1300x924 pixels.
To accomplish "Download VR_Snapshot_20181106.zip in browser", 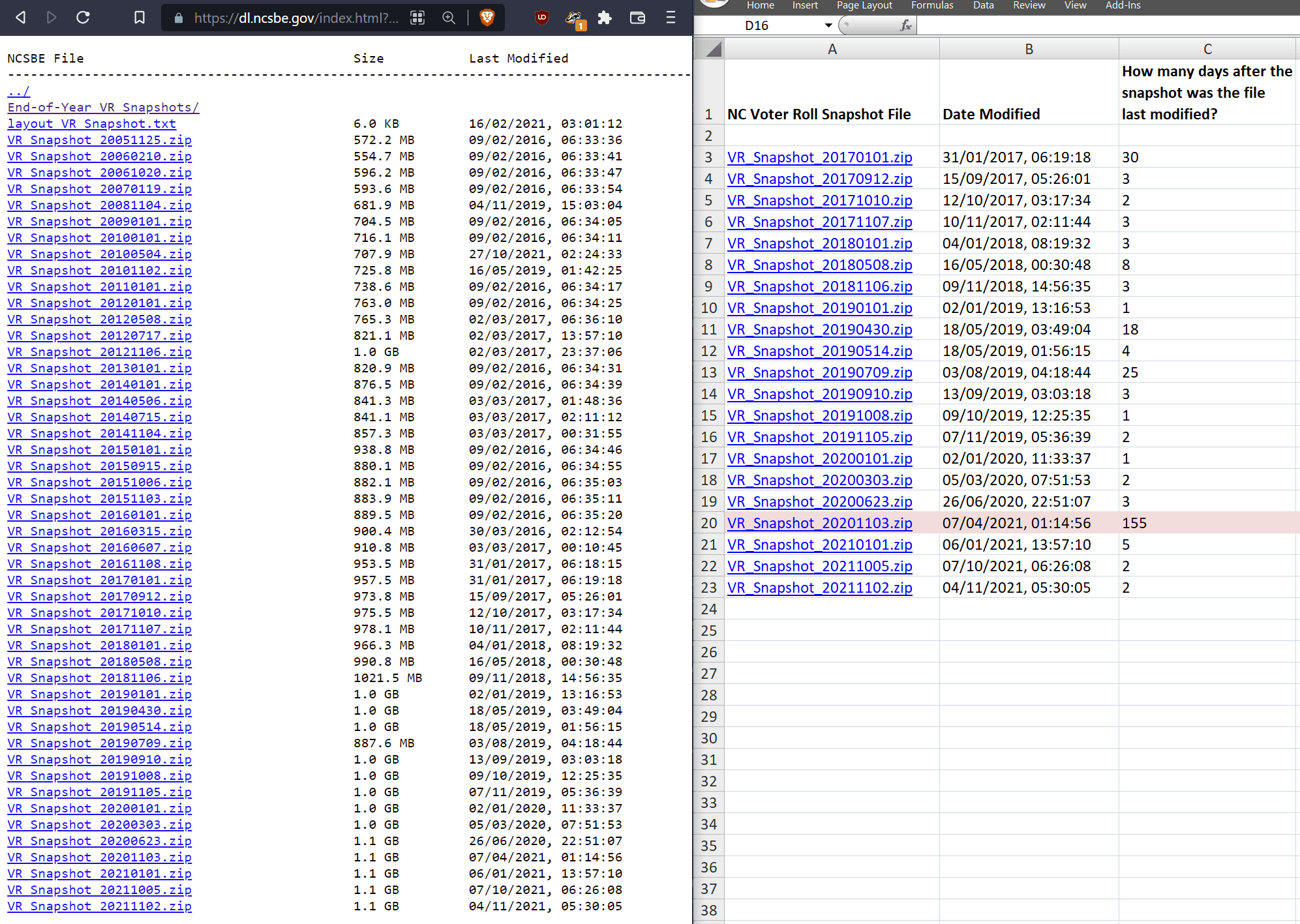I will tap(100, 678).
